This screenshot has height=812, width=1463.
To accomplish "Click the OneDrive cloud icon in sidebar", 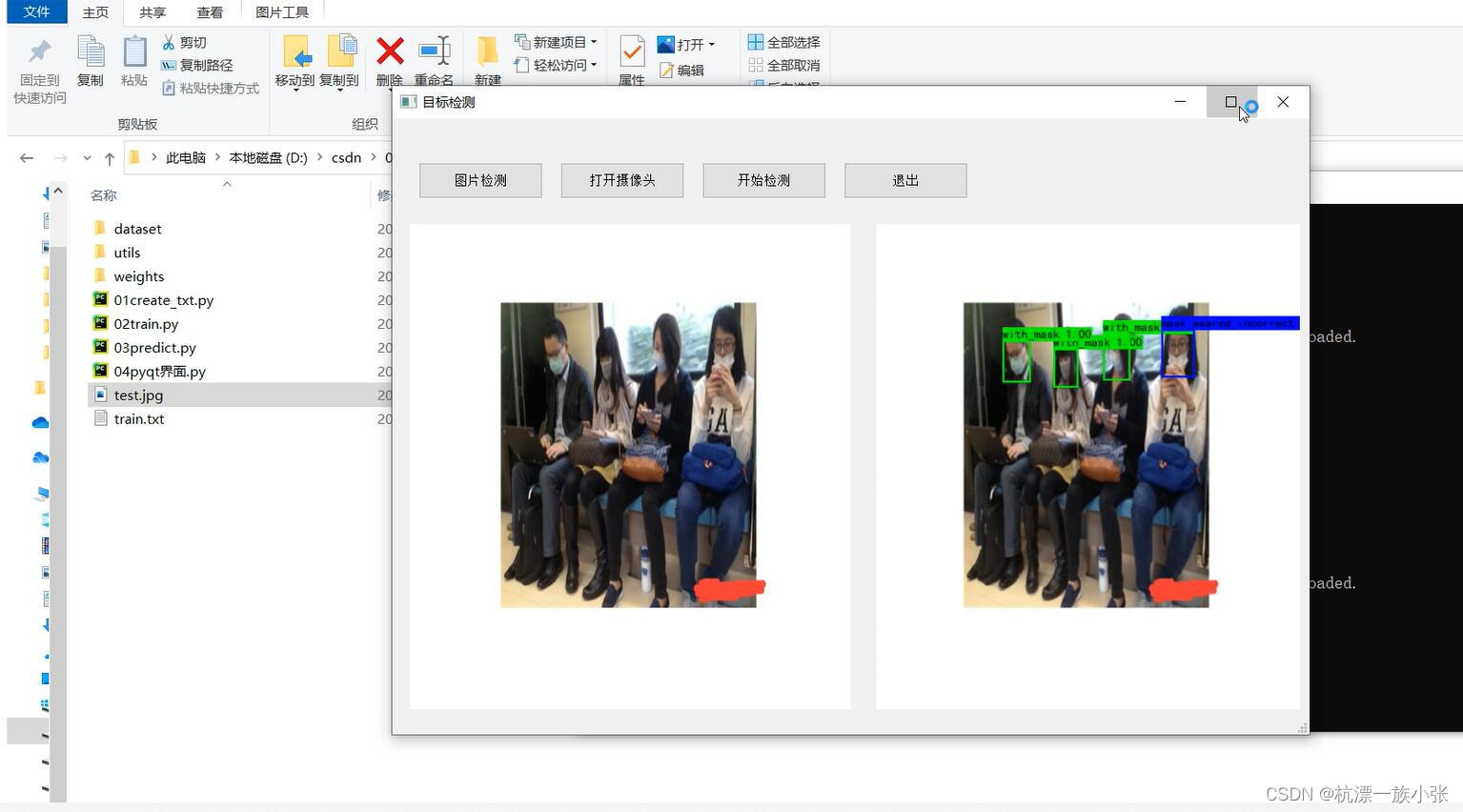I will (x=40, y=422).
